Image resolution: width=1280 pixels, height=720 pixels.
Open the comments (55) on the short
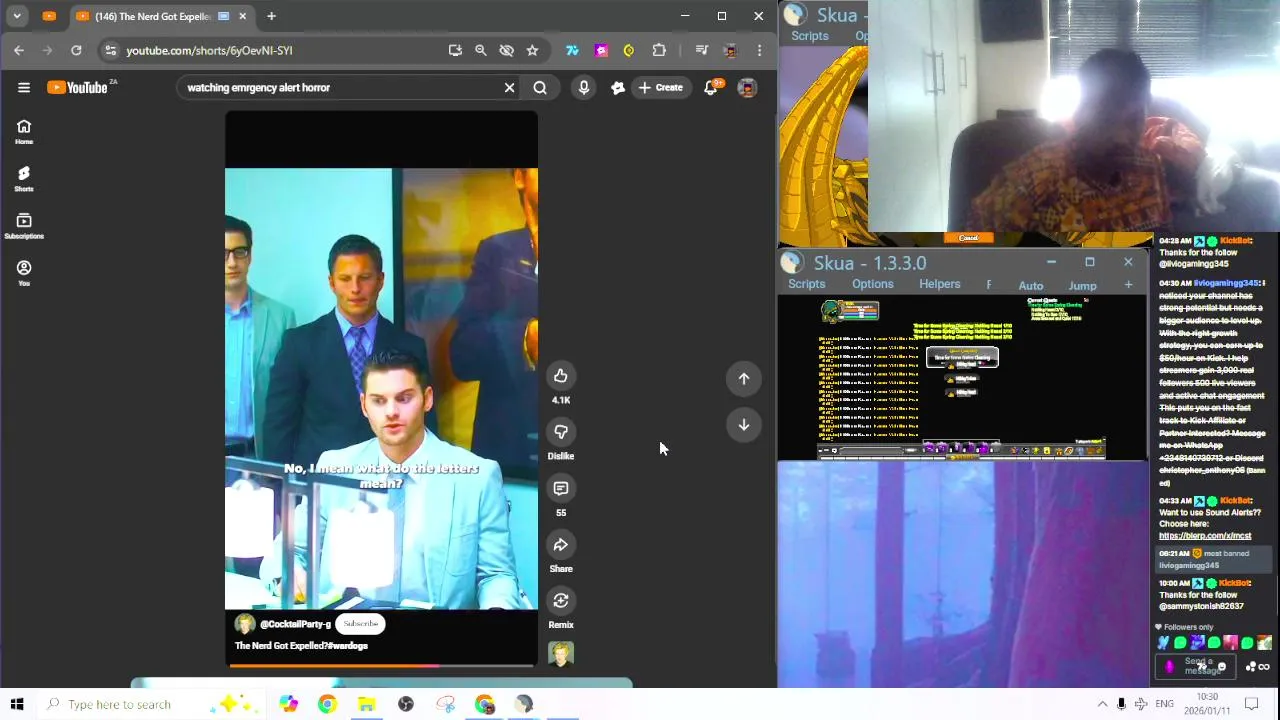coord(561,488)
